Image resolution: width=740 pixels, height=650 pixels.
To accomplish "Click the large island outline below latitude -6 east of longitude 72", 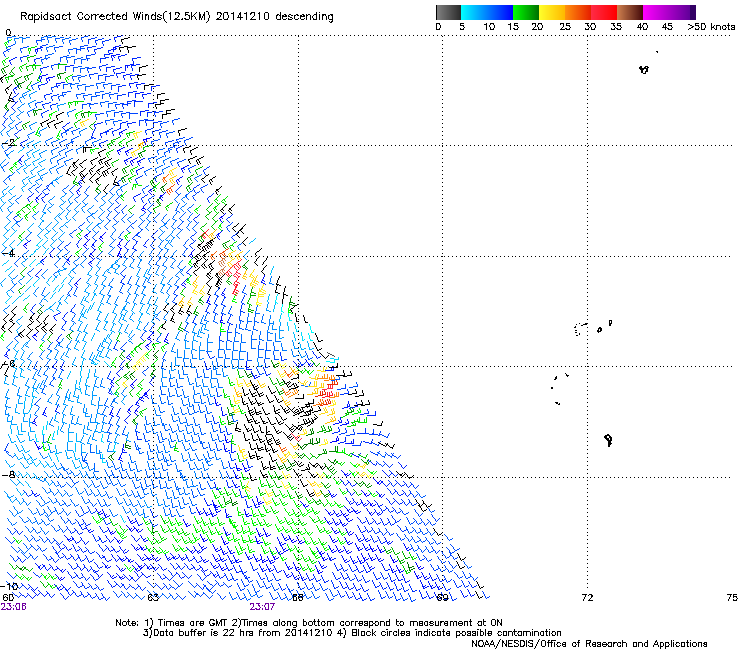I will pyautogui.click(x=608, y=440).
